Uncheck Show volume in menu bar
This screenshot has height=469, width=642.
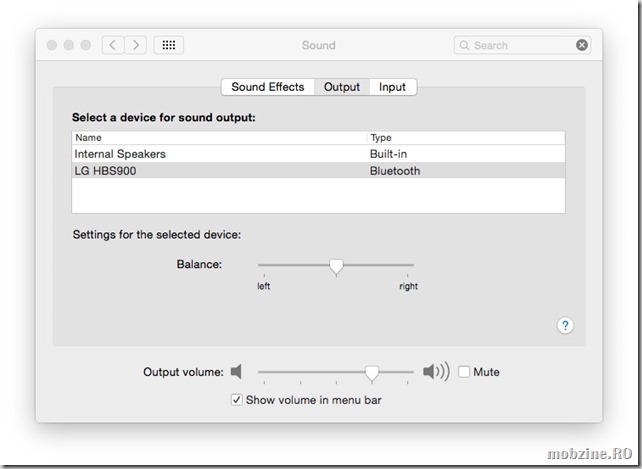(x=237, y=400)
